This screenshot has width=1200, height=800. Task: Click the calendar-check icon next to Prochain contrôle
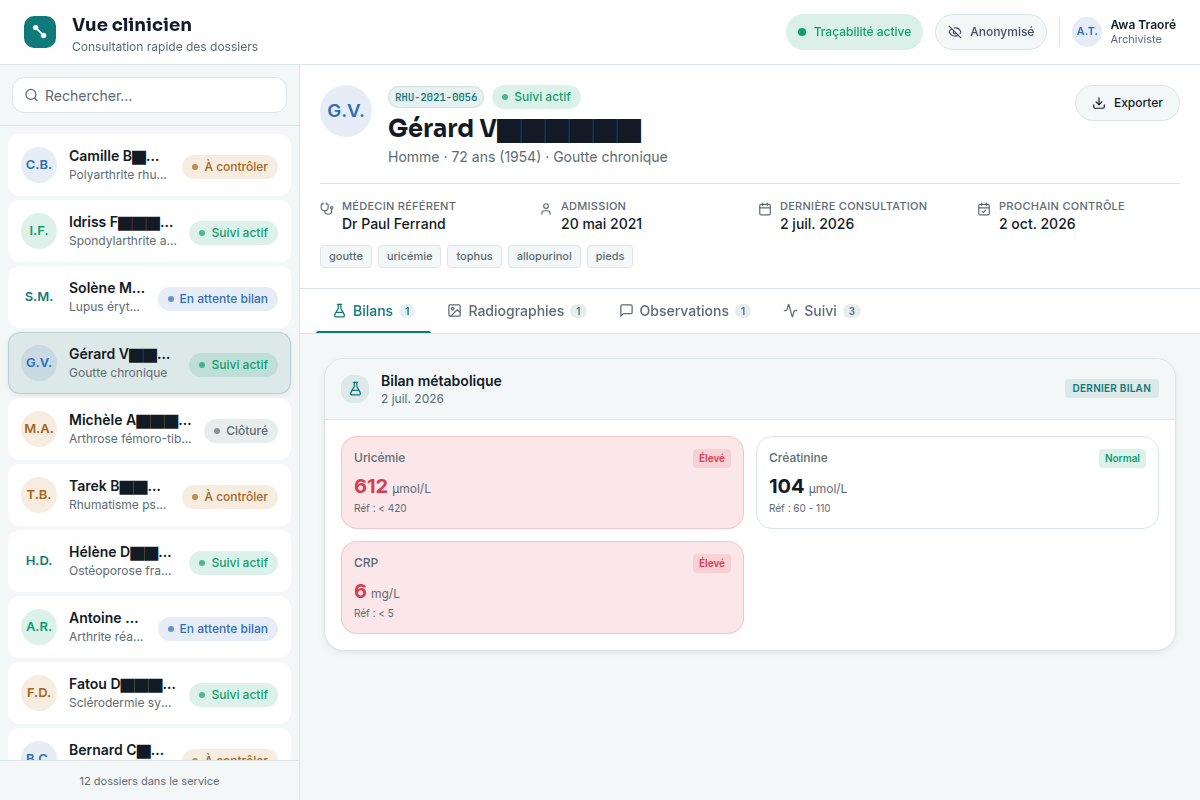984,209
